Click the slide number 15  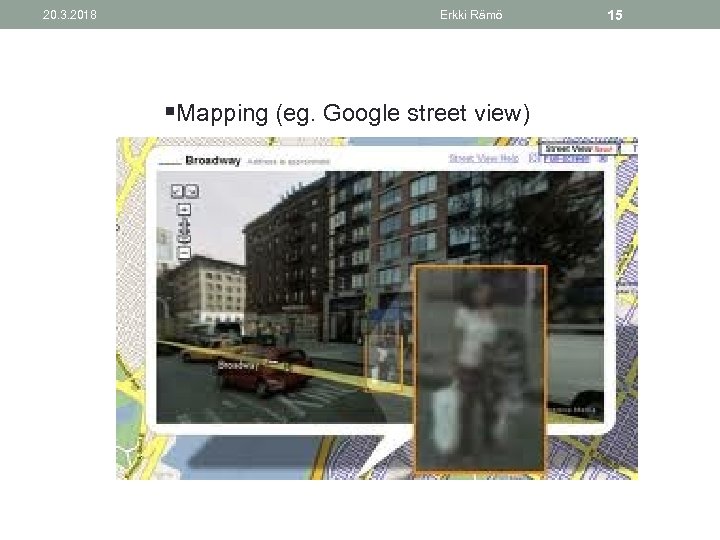point(615,15)
